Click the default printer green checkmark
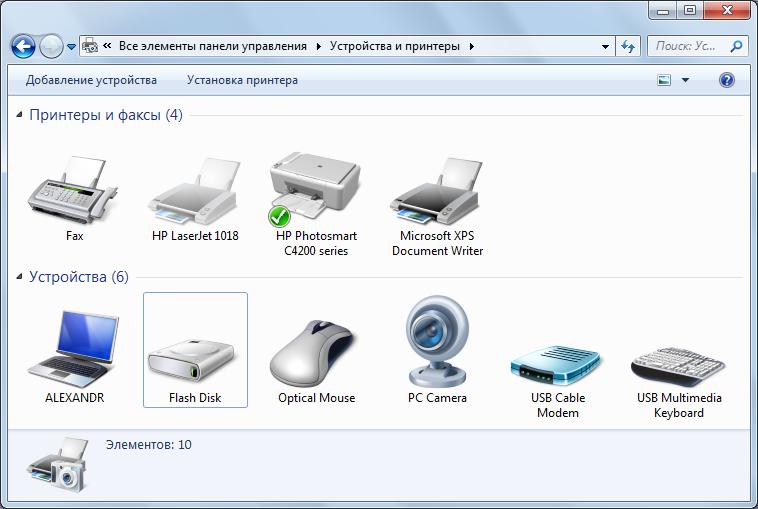The height and width of the screenshot is (509, 758). [279, 216]
